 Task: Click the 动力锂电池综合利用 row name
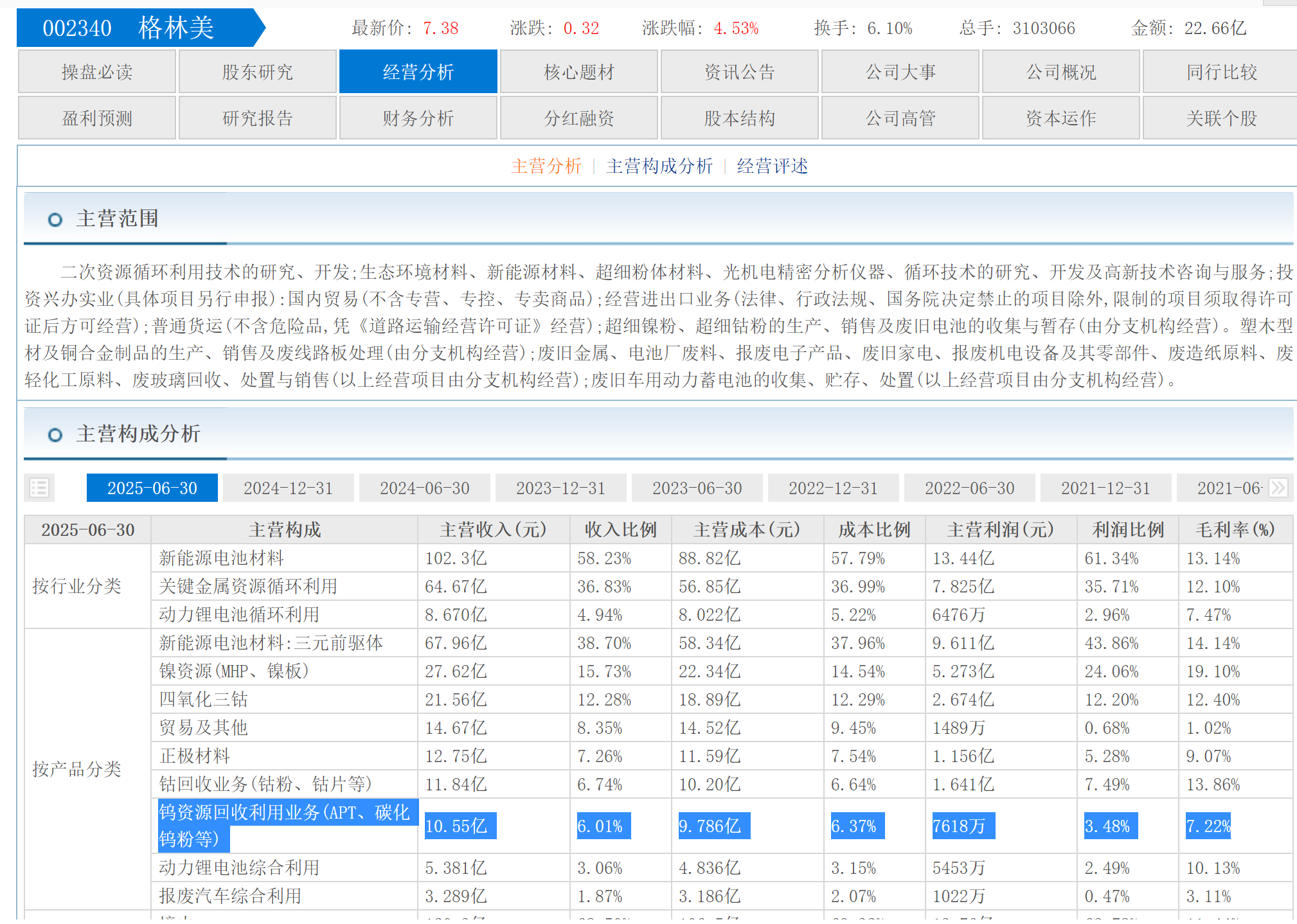click(239, 867)
